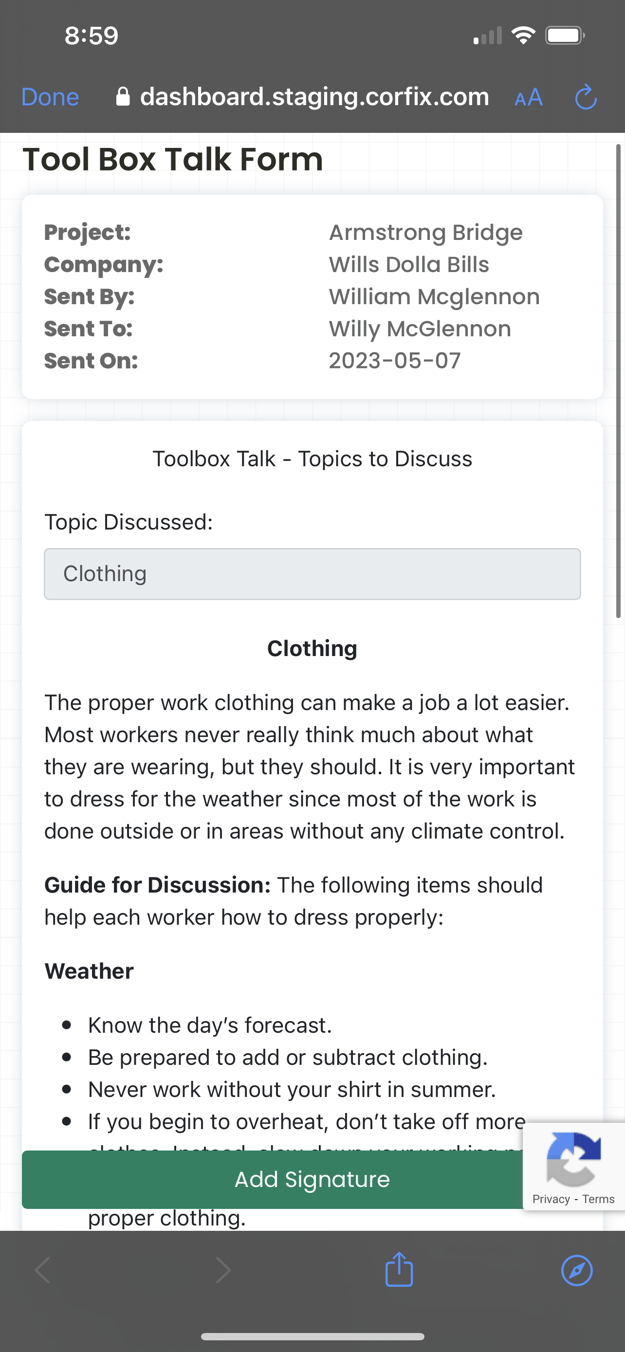Open the AA text size menu

[x=528, y=97]
